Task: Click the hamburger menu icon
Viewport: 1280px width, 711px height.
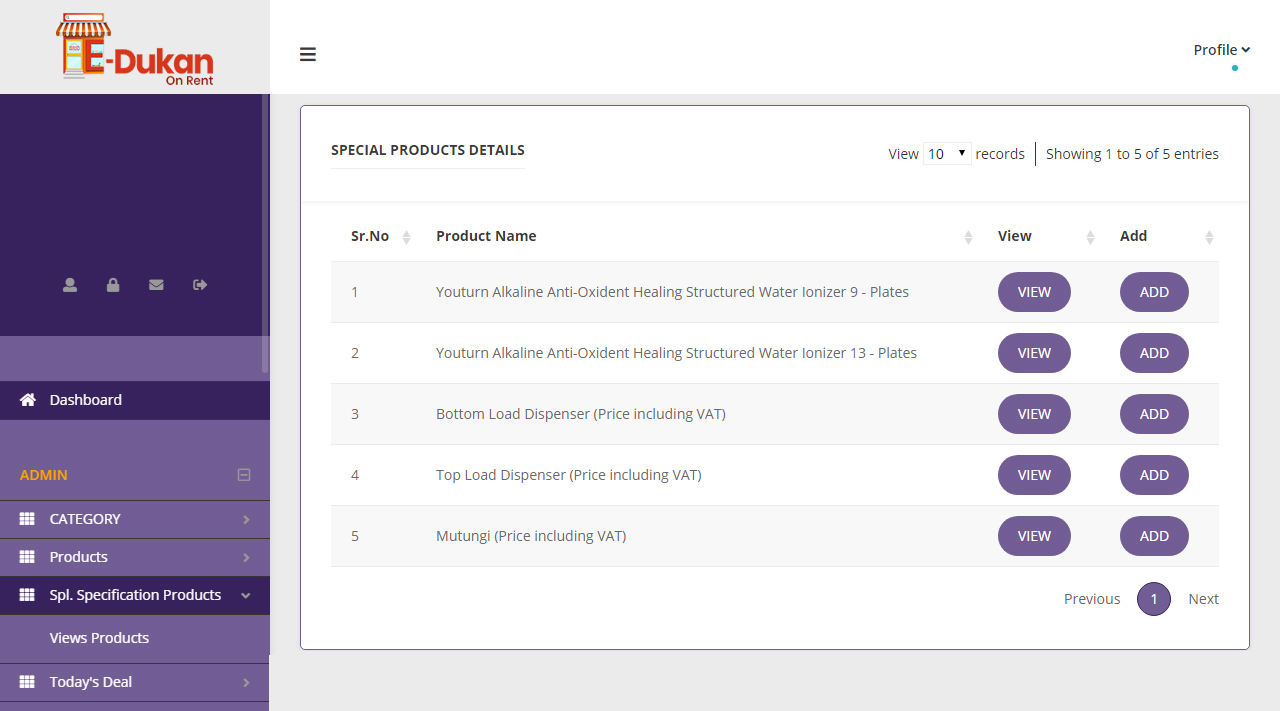Action: (308, 54)
